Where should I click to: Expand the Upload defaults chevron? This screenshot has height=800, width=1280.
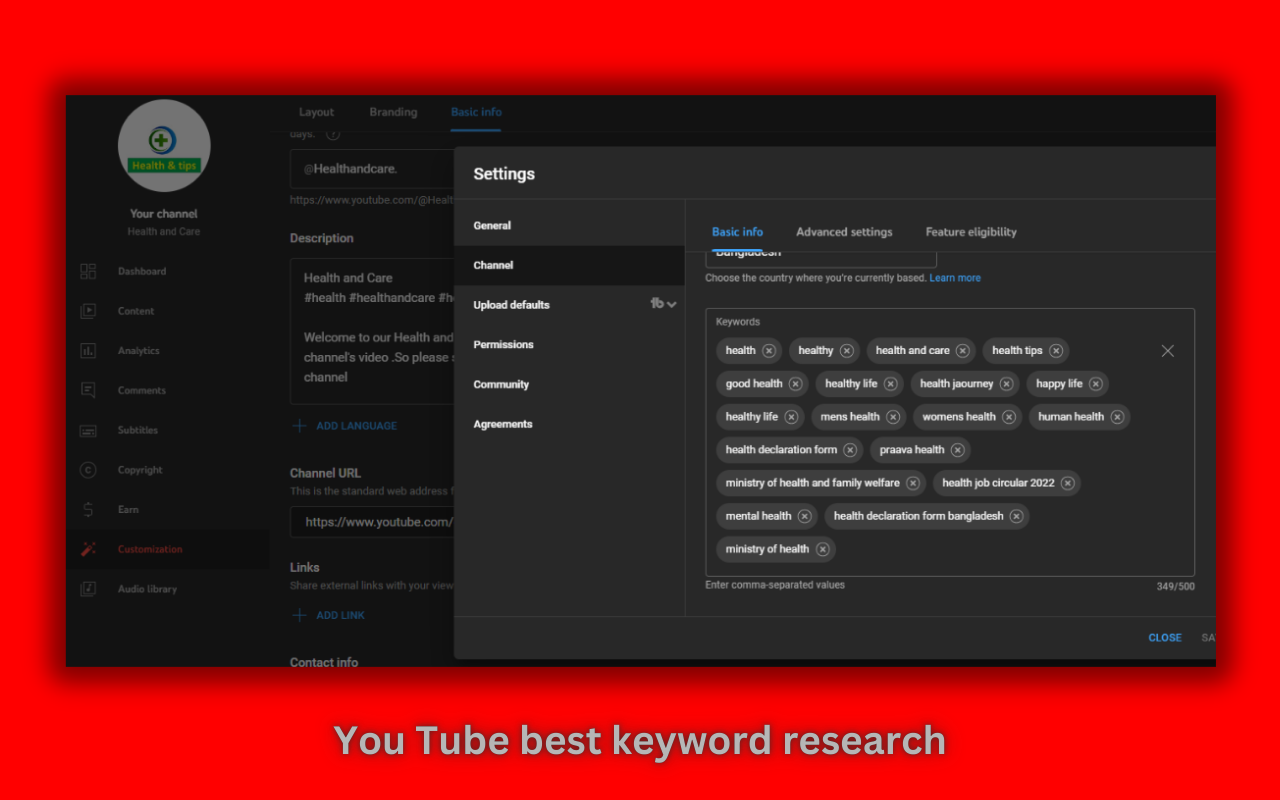(671, 305)
